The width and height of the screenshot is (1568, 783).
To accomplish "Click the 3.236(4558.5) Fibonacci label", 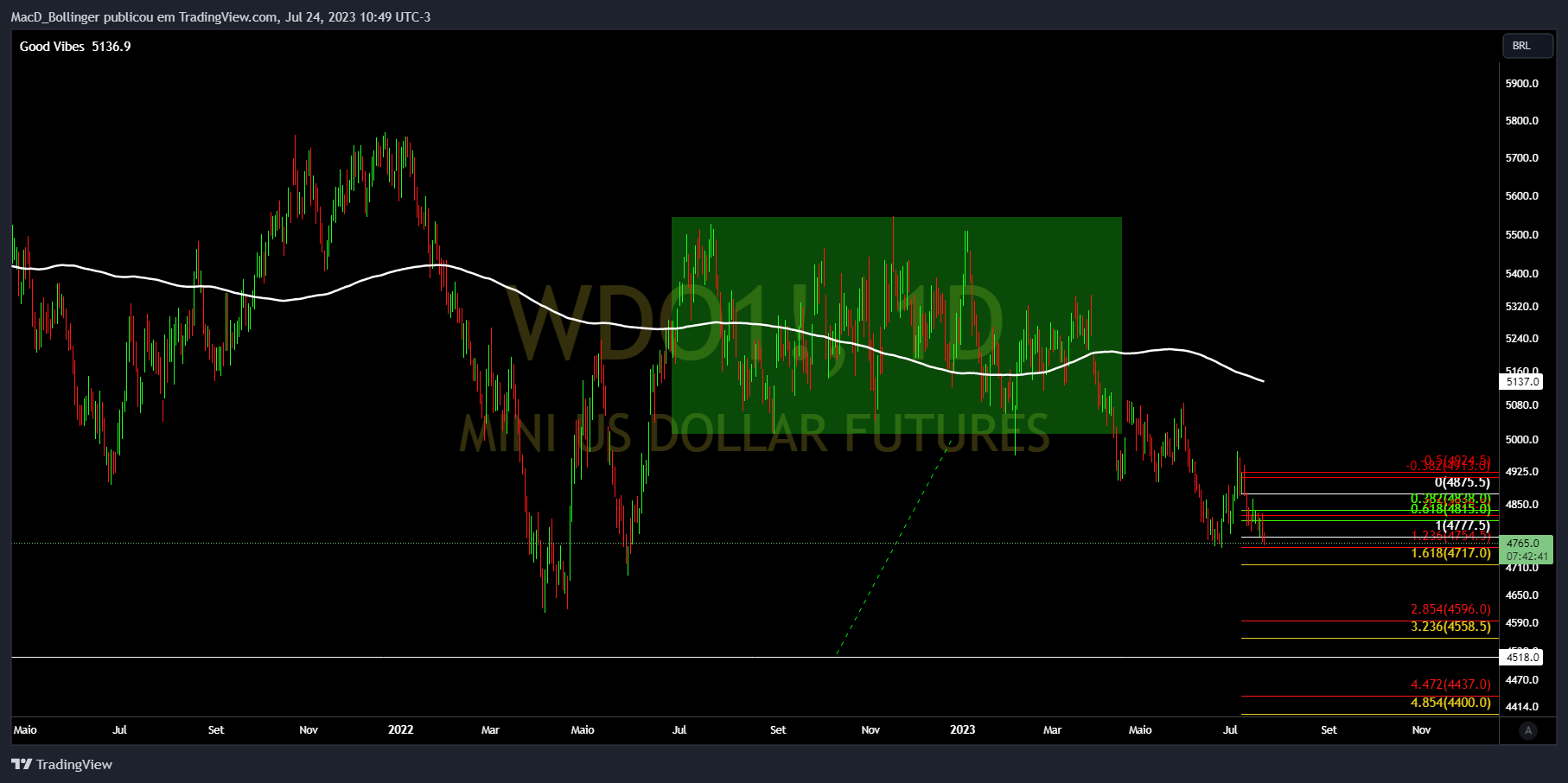I will [x=1450, y=627].
